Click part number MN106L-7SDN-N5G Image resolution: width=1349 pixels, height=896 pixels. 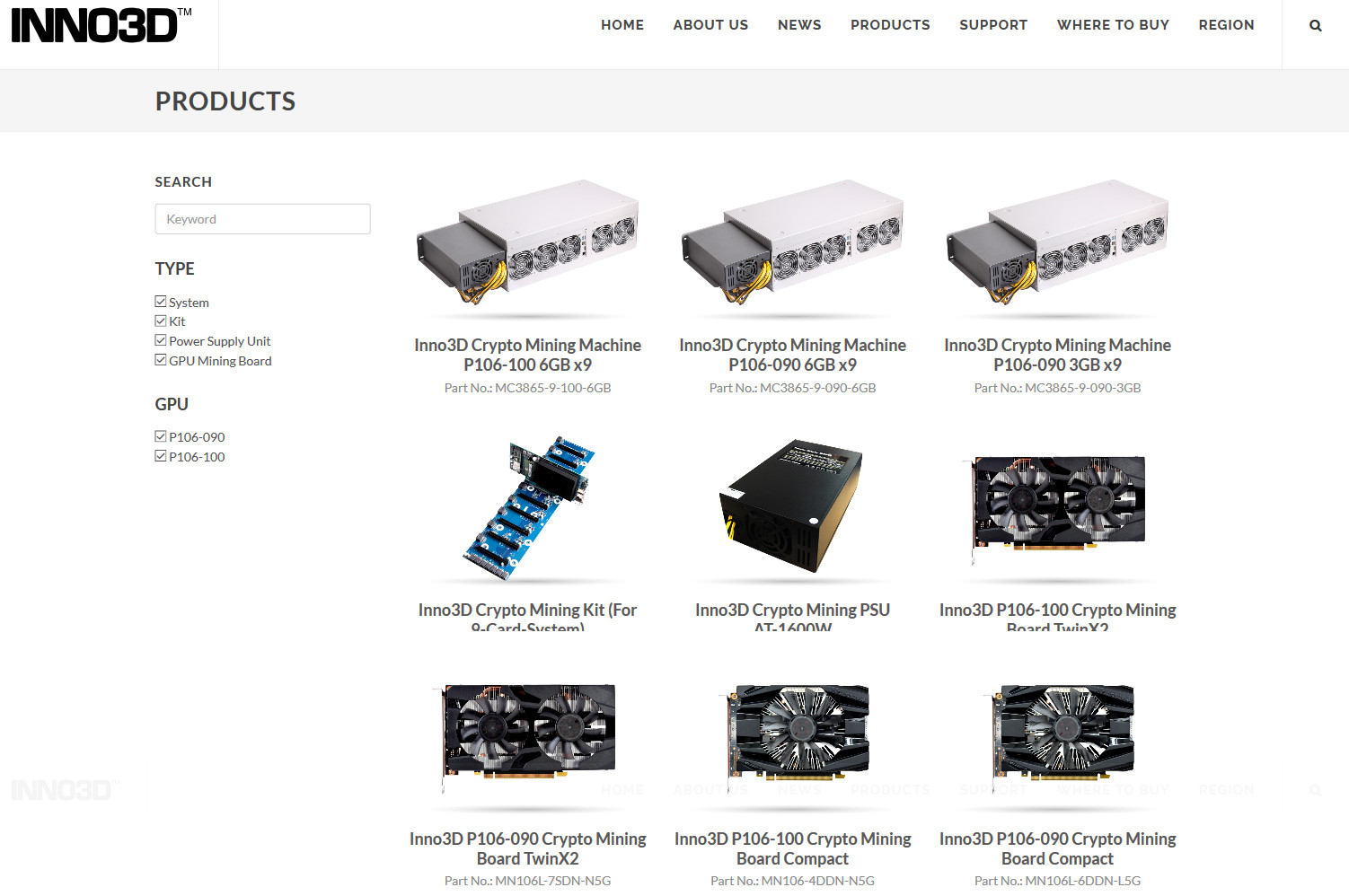(527, 881)
